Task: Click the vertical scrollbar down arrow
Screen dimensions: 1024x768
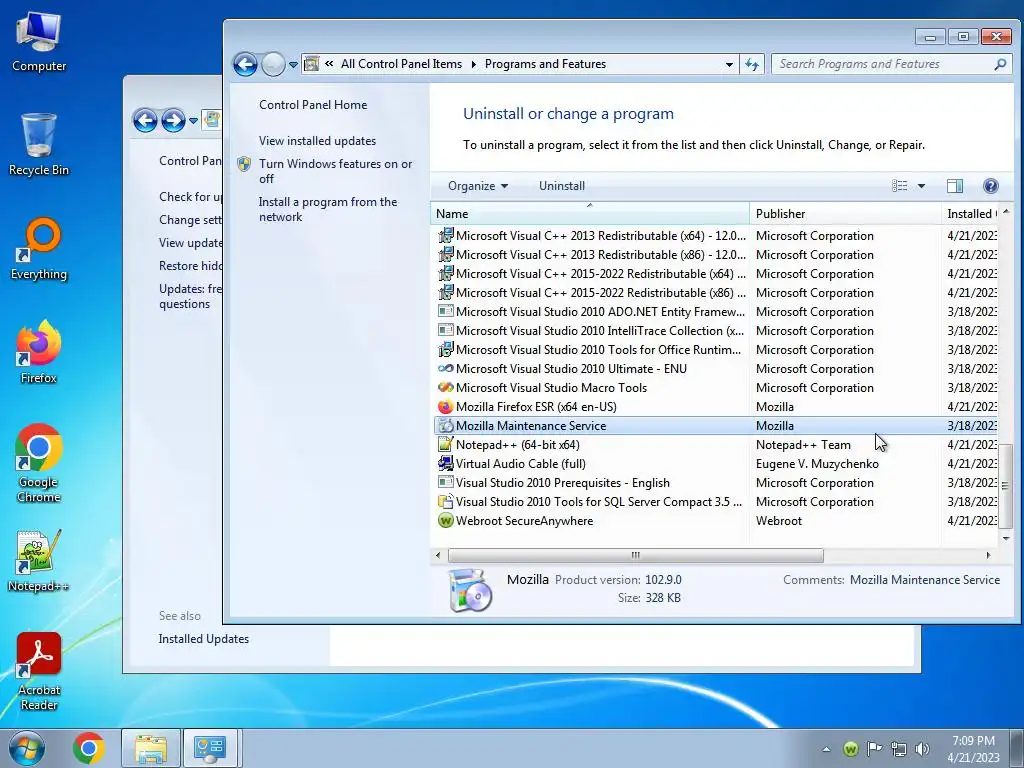Action: pos(1006,538)
